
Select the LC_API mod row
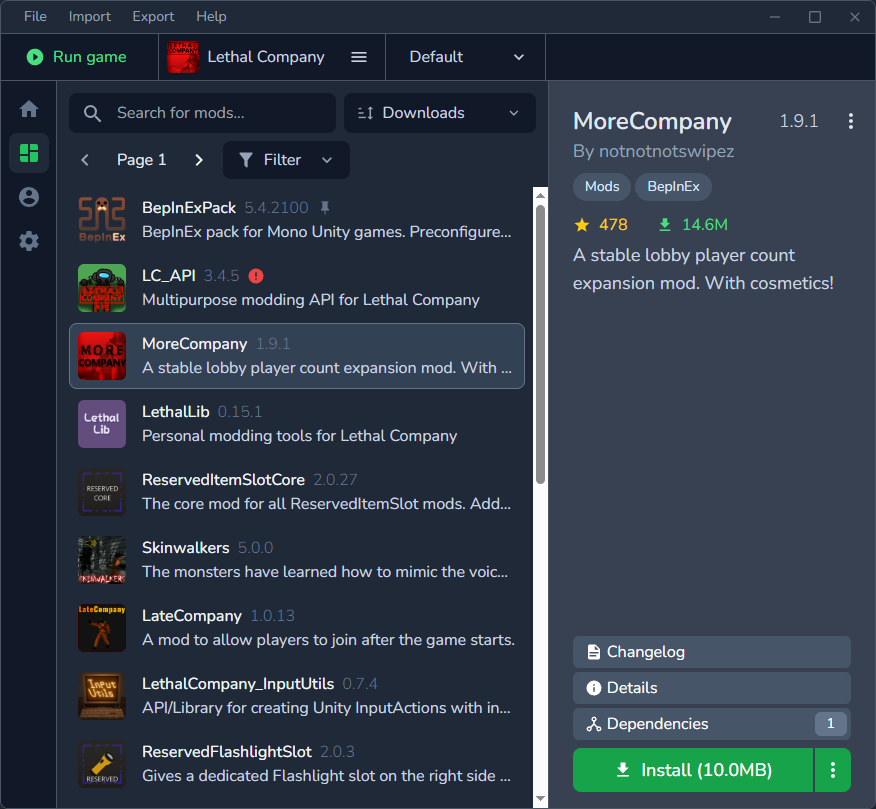[297, 288]
